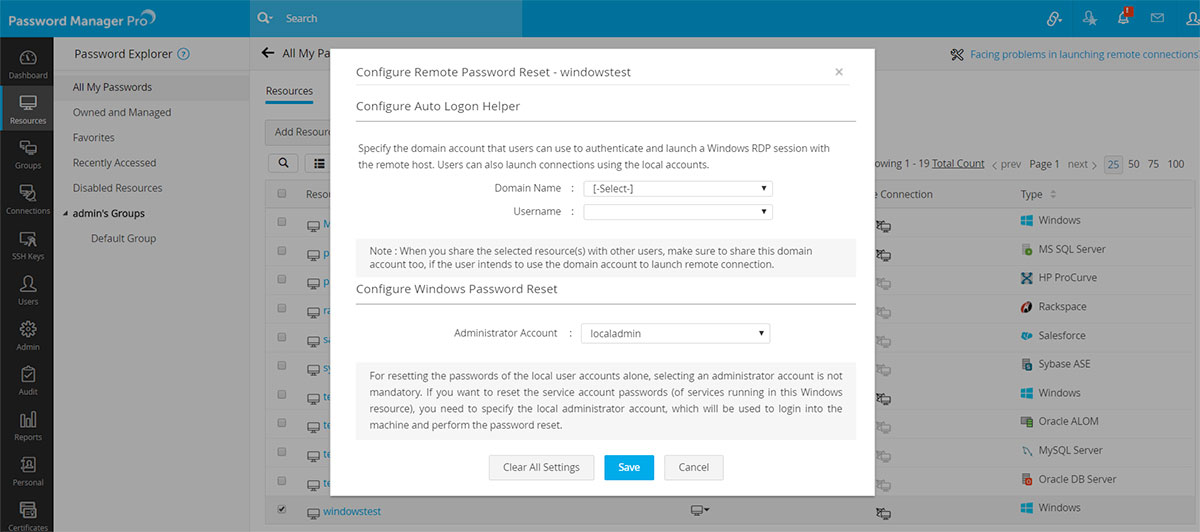This screenshot has height=532, width=1200.
Task: Tick the first resource row checkbox
Action: pos(282,222)
